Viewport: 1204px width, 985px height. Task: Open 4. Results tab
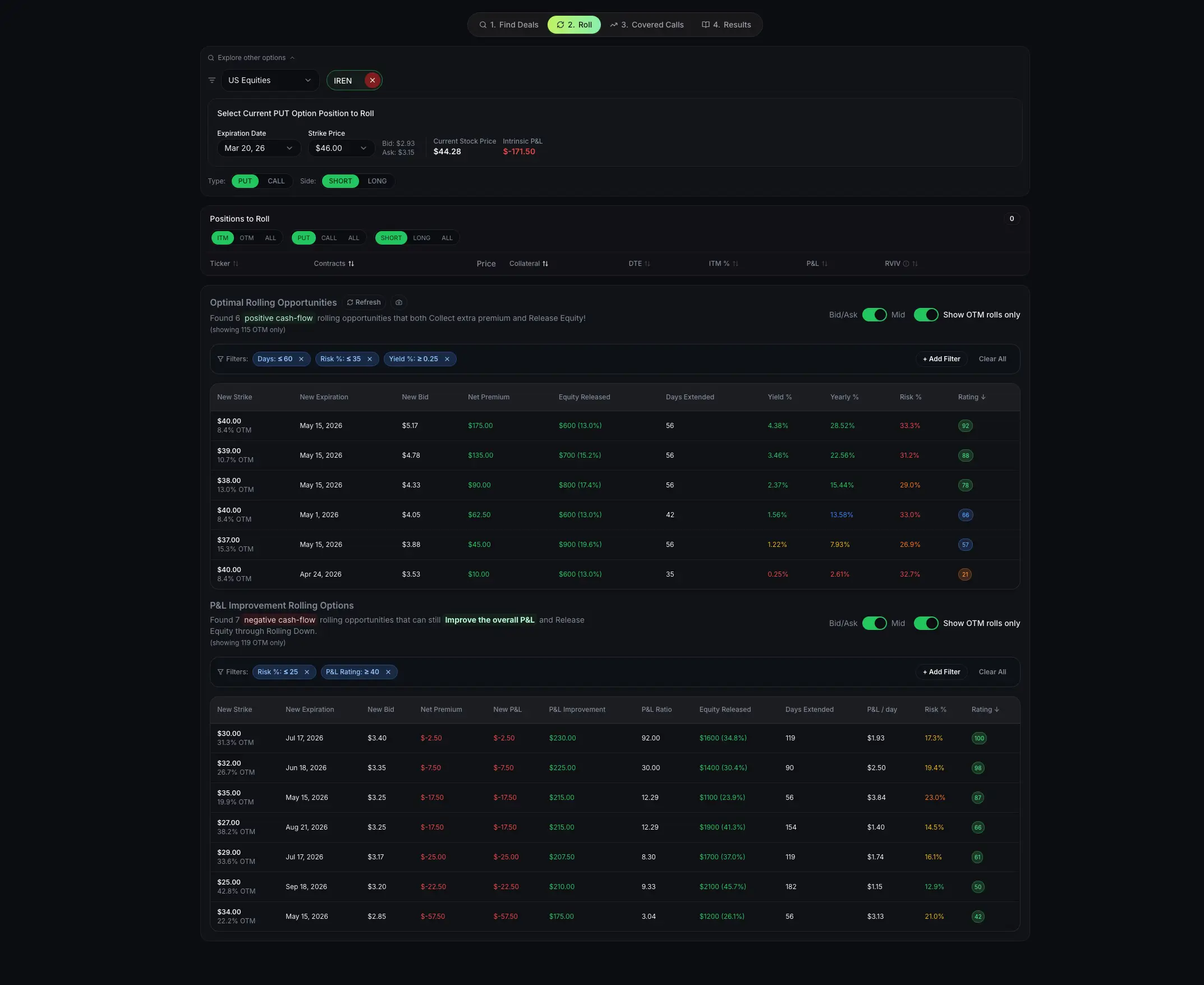click(726, 25)
